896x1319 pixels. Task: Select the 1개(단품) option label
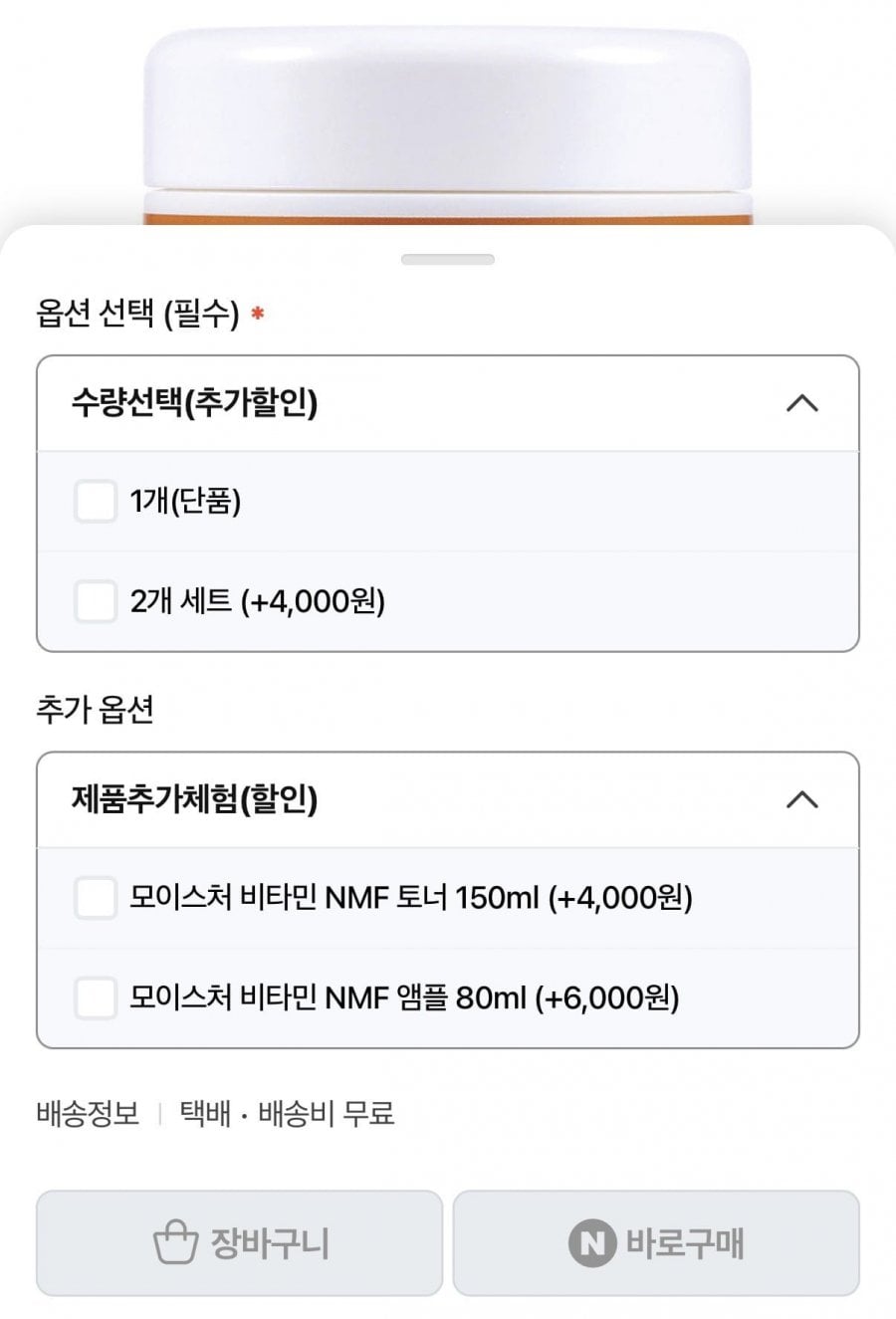(x=185, y=501)
